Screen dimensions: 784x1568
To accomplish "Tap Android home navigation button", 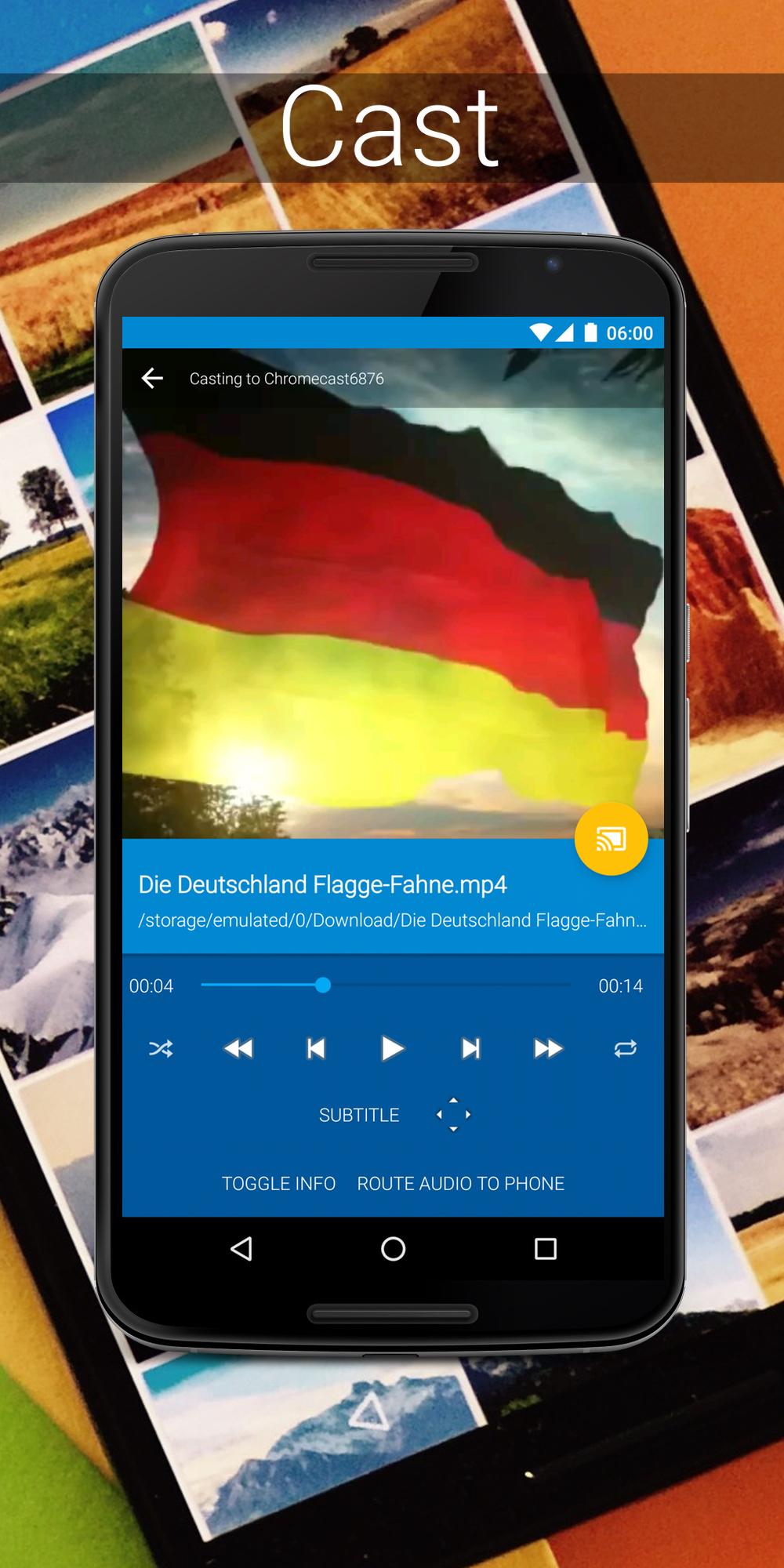I will pyautogui.click(x=393, y=1248).
